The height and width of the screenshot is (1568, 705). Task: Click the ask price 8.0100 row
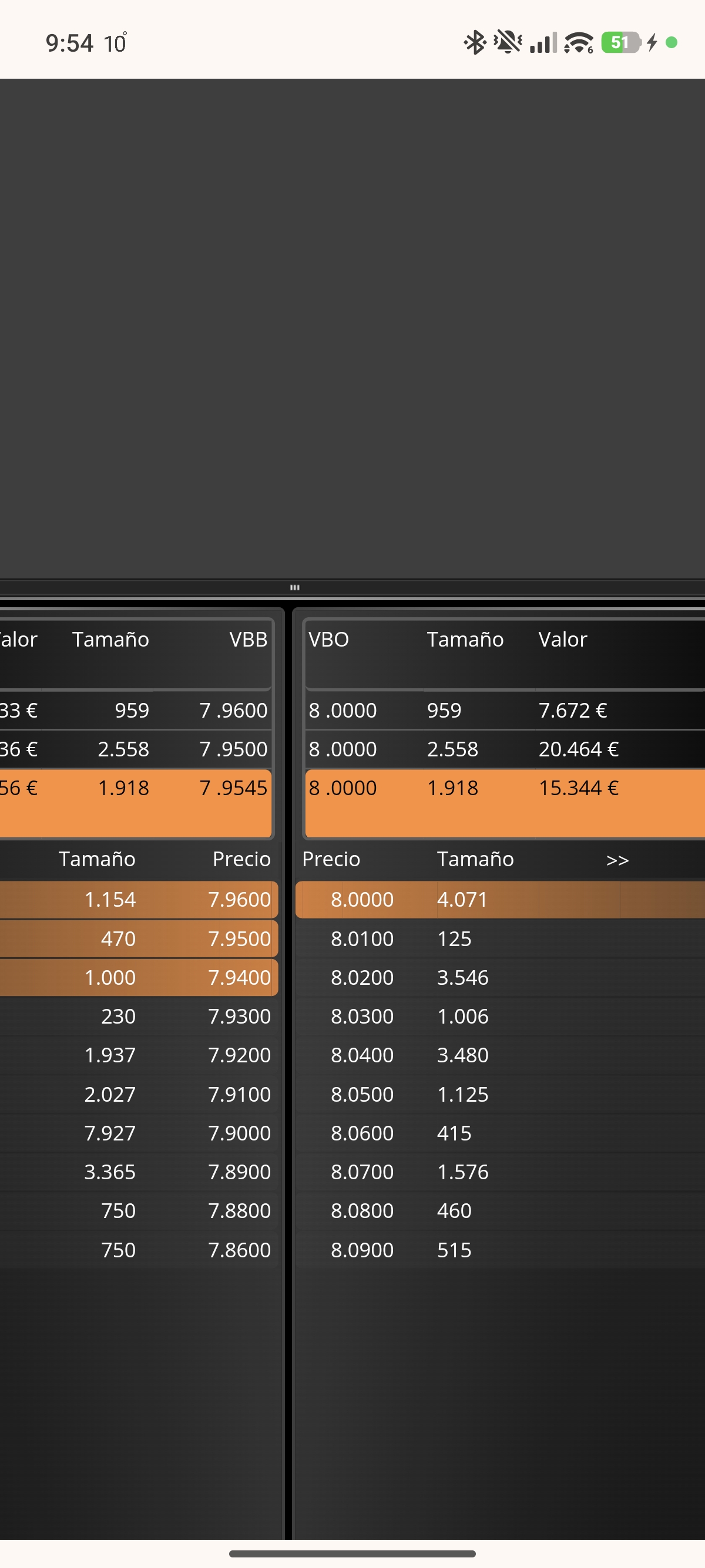[499, 938]
